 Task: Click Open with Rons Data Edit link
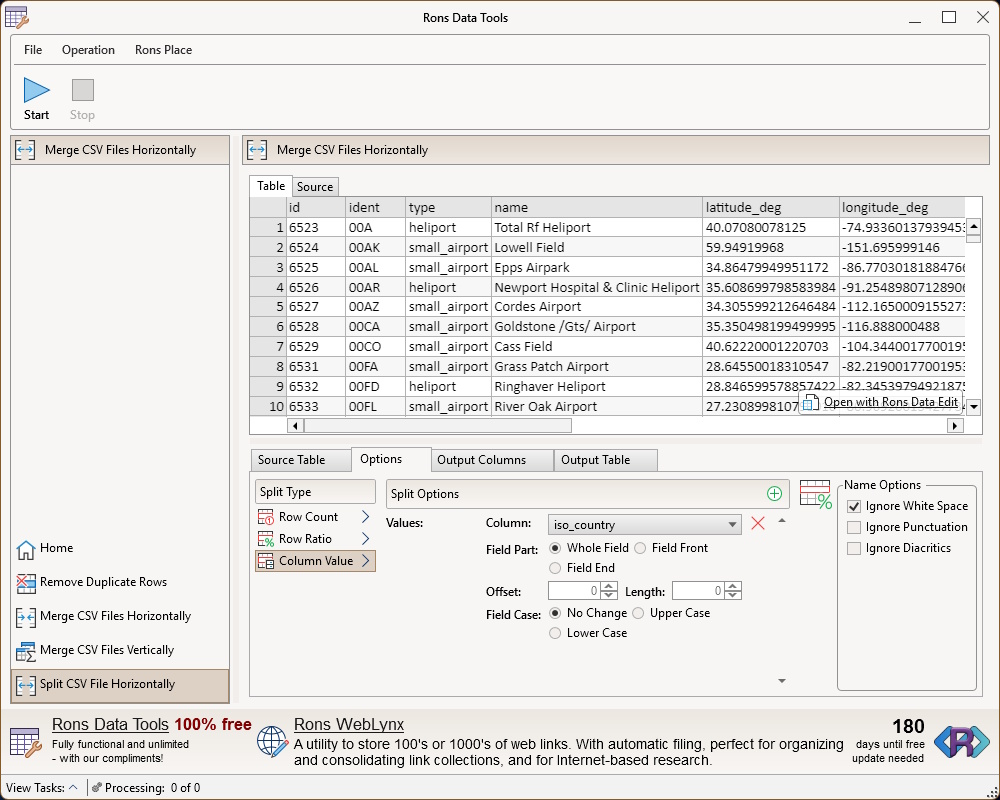(890, 402)
